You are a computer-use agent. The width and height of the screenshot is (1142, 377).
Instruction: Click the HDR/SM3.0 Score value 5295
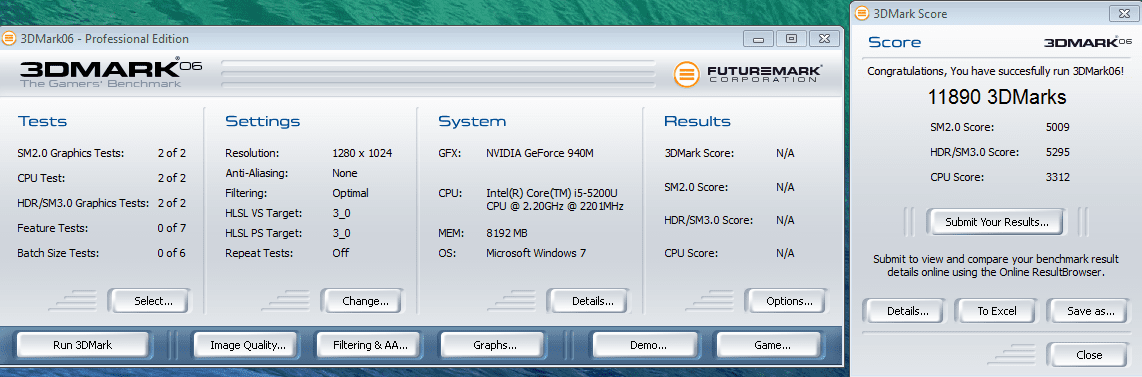pyautogui.click(x=1058, y=152)
